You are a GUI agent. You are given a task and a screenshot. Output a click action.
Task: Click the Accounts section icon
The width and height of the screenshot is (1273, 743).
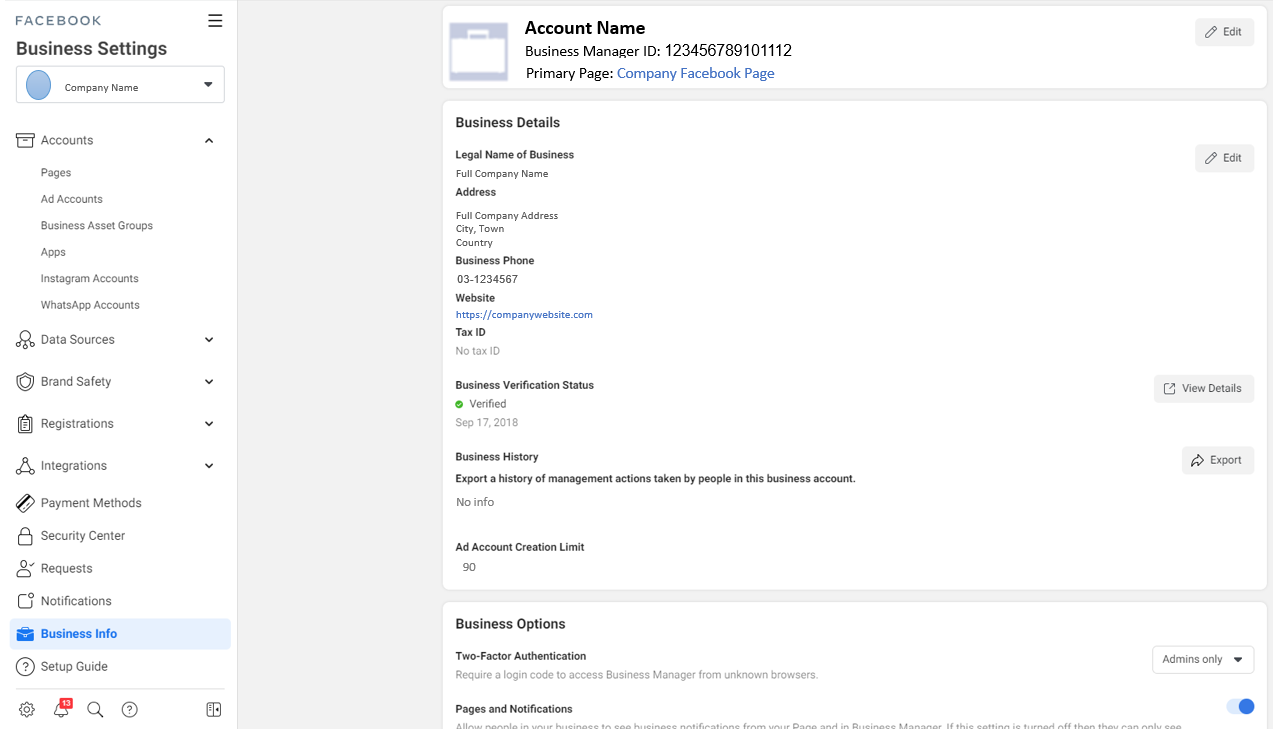coord(25,140)
